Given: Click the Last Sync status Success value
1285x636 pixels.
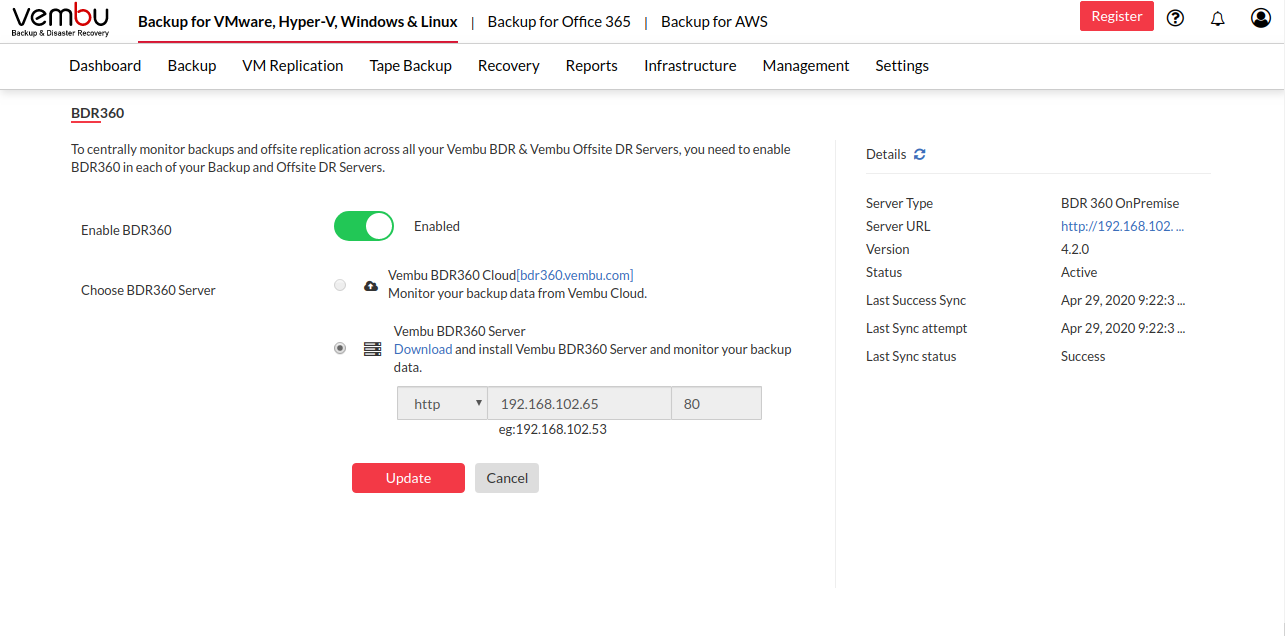Looking at the screenshot, I should coord(1083,356).
